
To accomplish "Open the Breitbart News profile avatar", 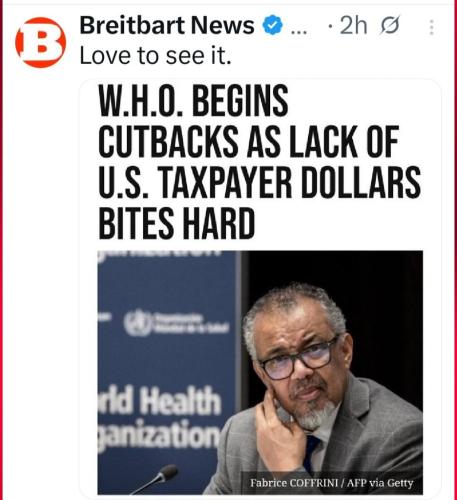I will (x=41, y=43).
